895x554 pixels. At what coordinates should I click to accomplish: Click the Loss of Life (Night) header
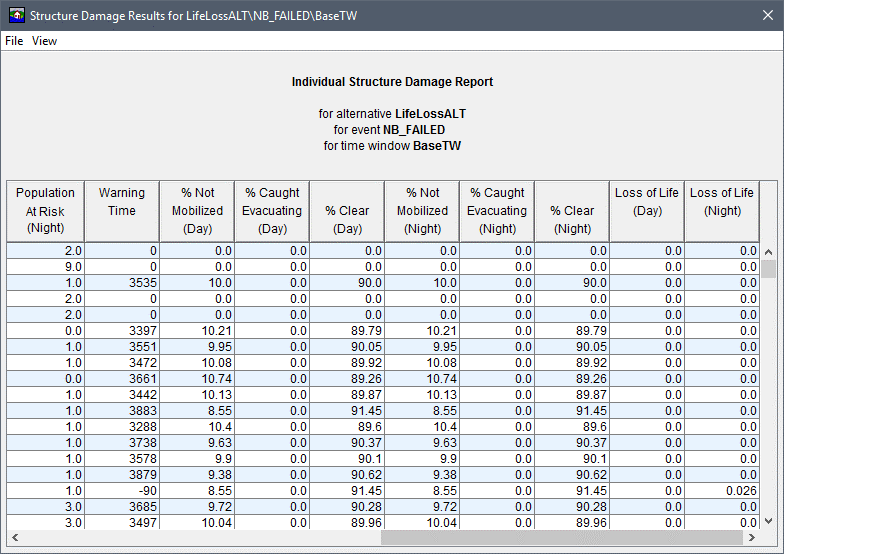(x=722, y=211)
